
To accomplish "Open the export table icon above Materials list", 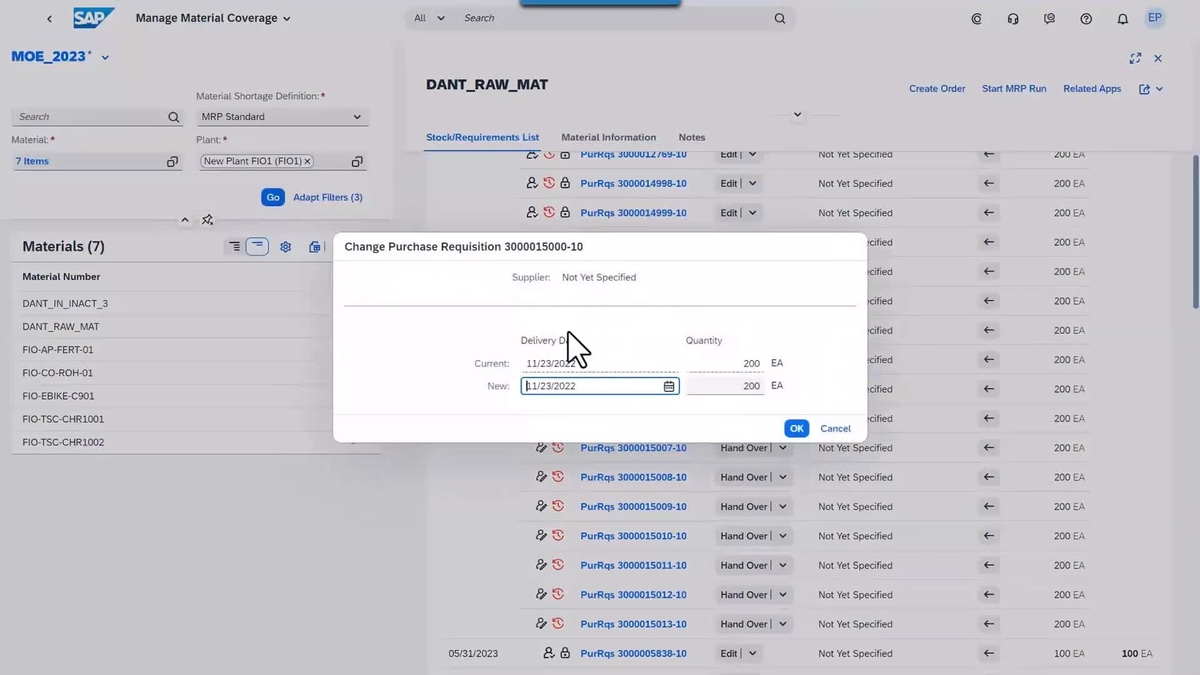I will click(x=314, y=246).
